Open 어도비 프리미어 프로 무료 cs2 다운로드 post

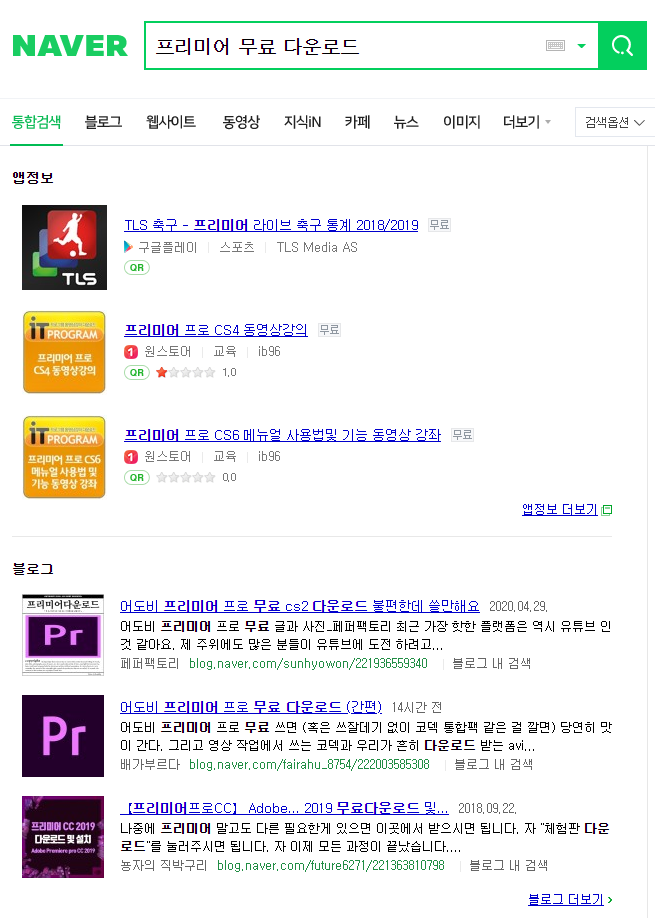pos(300,606)
